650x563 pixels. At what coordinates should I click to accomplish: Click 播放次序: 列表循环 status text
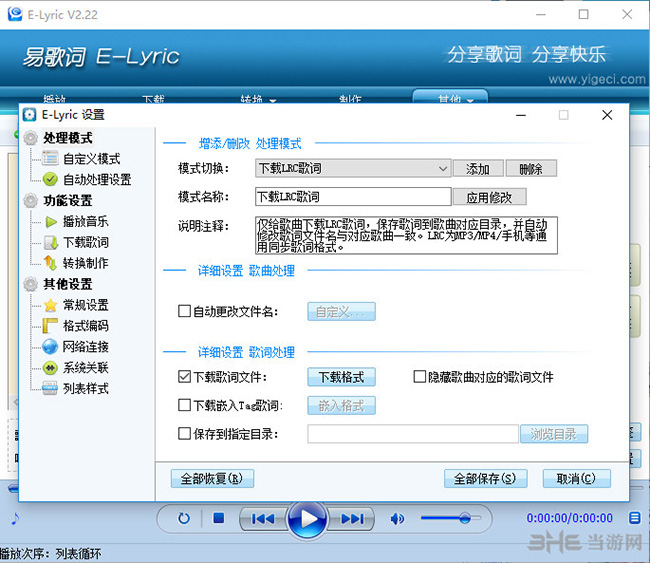[x=51, y=553]
